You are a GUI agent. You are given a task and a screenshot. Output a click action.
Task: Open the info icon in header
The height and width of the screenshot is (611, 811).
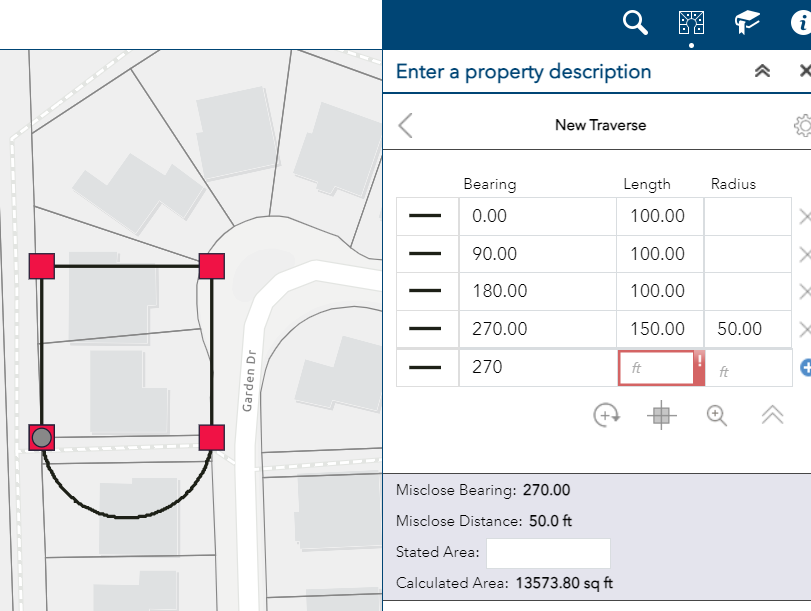click(801, 23)
